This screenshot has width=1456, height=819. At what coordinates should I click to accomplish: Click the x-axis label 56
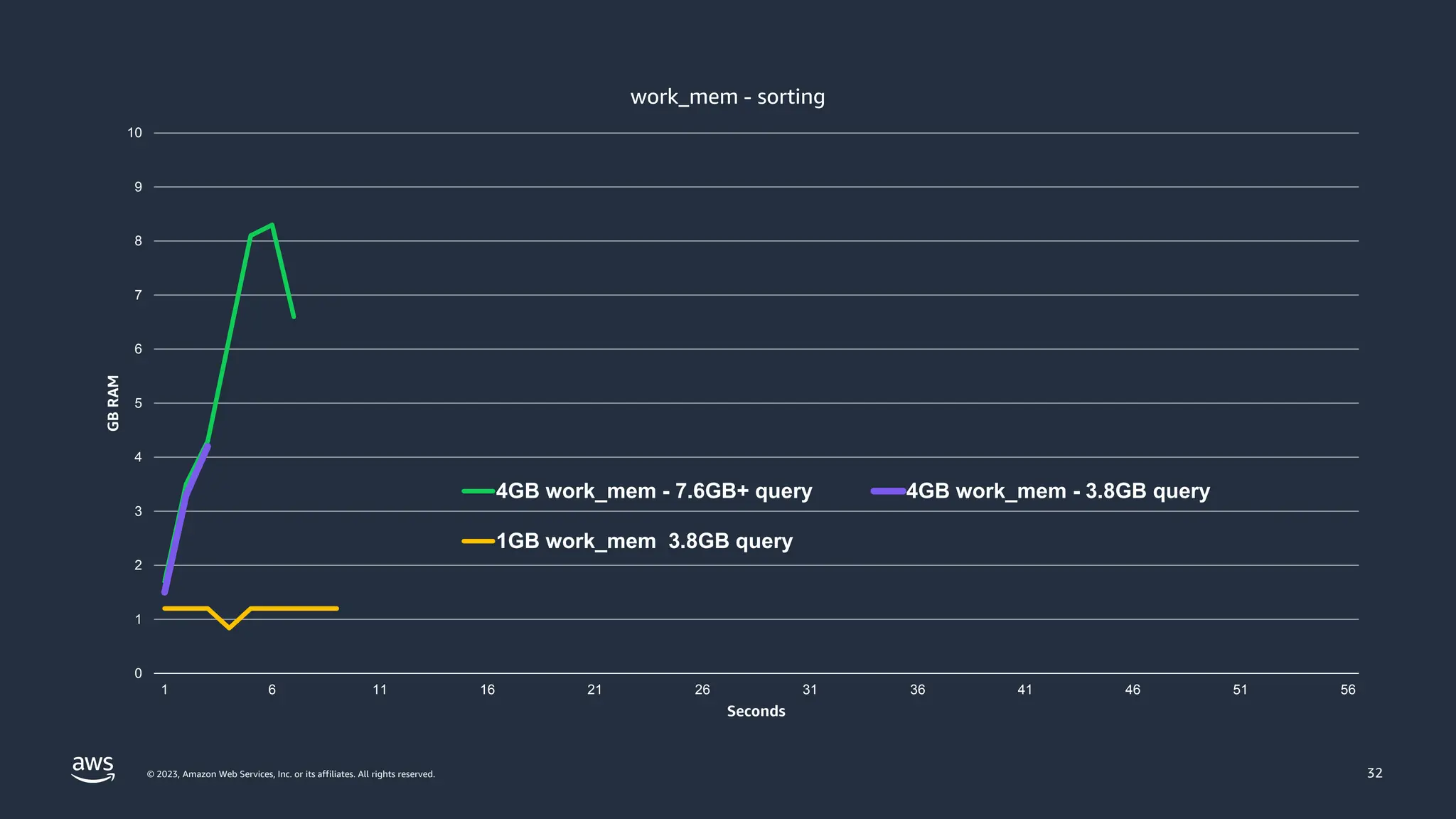[1347, 690]
